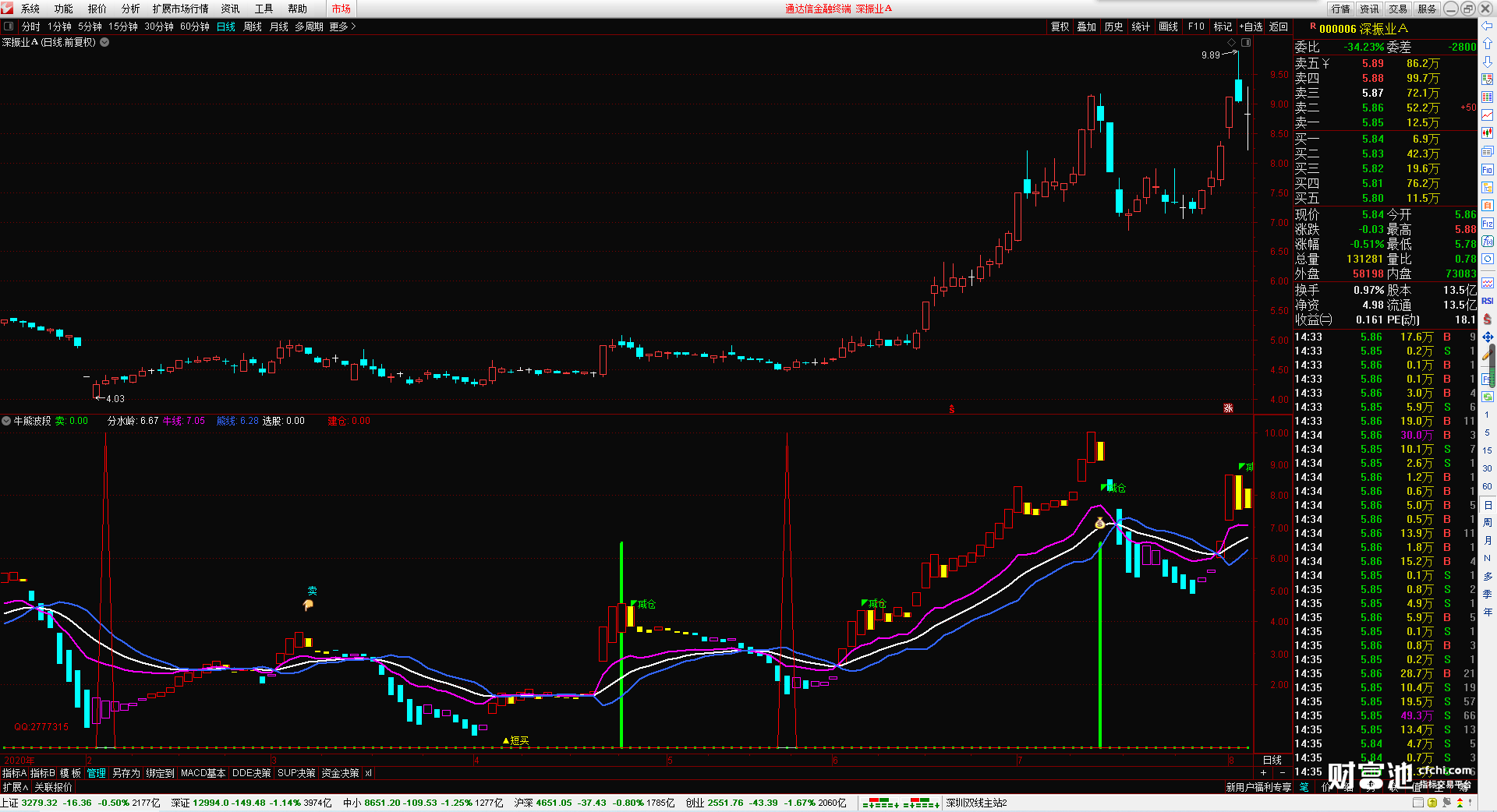Activate the blue four-arrow move icon
The image size is (1497, 812).
[1487, 337]
